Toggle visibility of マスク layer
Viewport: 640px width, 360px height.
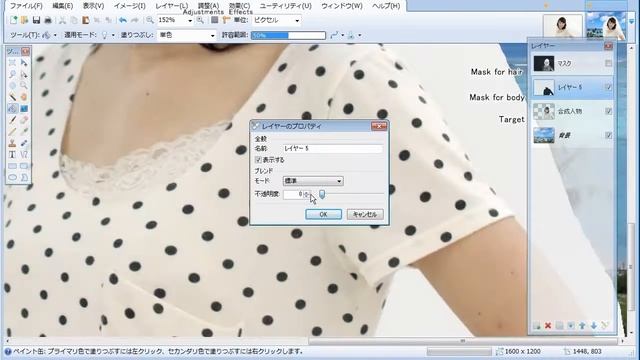tap(609, 63)
